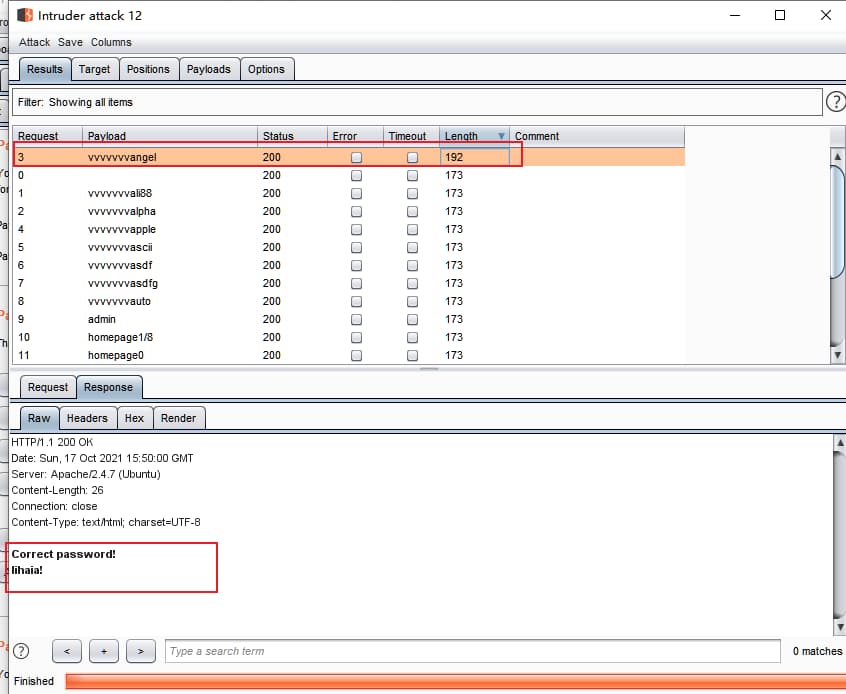The image size is (846, 694).
Task: Select the homepage0 payload row
Action: coord(349,355)
